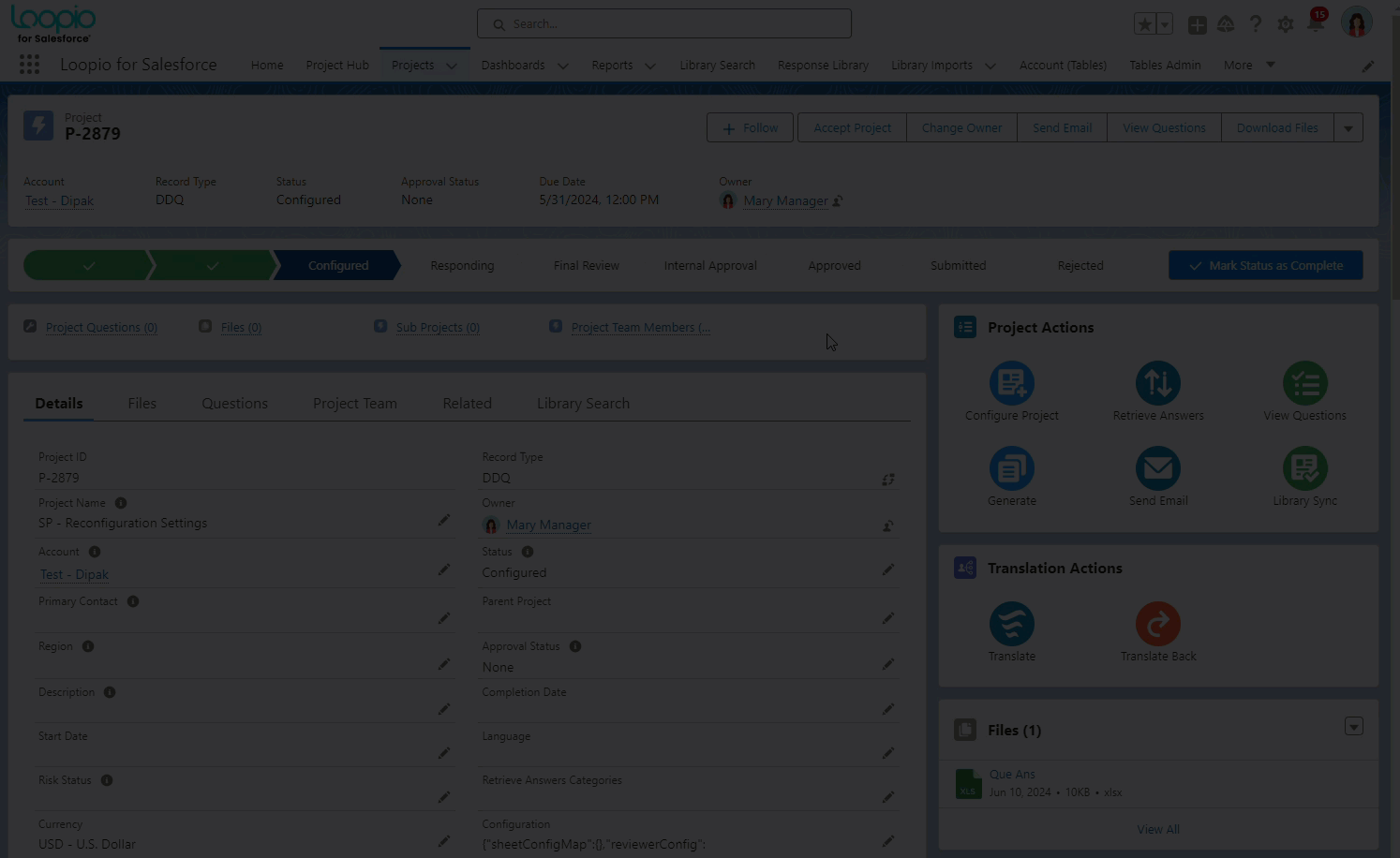Click the Que Ans XLS file thumbnail

[x=968, y=783]
